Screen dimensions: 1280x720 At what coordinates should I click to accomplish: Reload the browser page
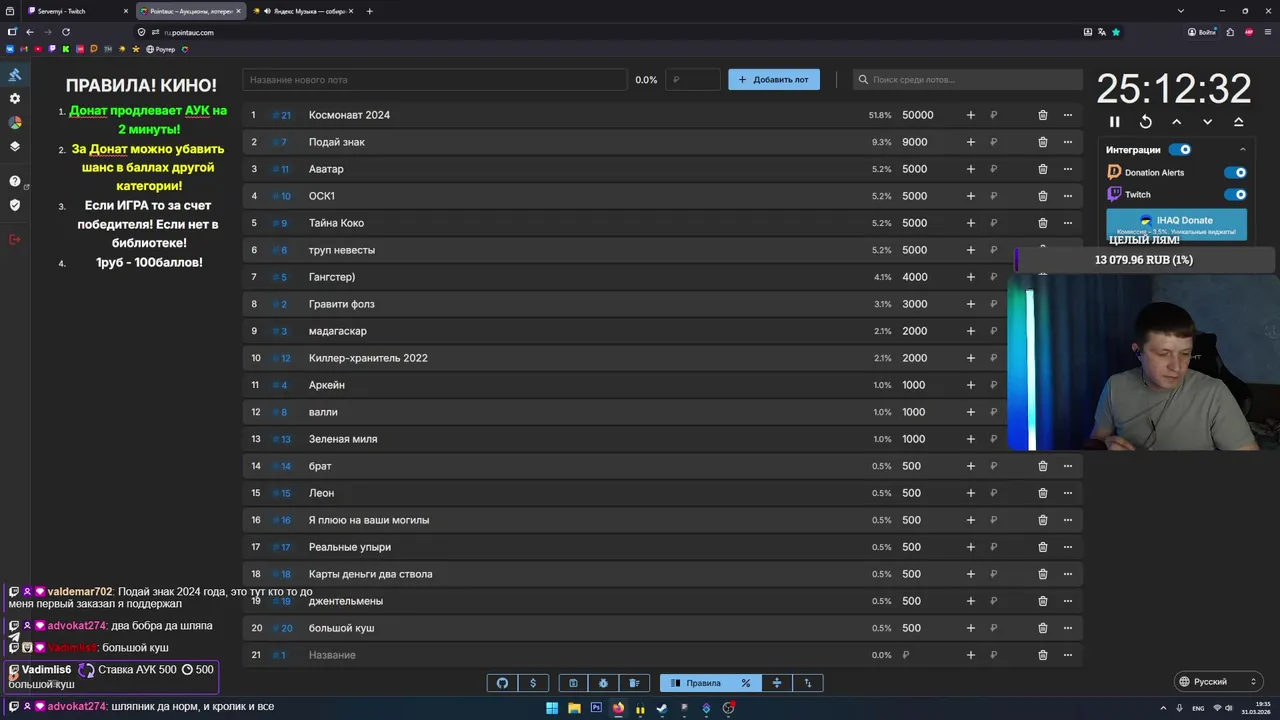click(x=66, y=32)
